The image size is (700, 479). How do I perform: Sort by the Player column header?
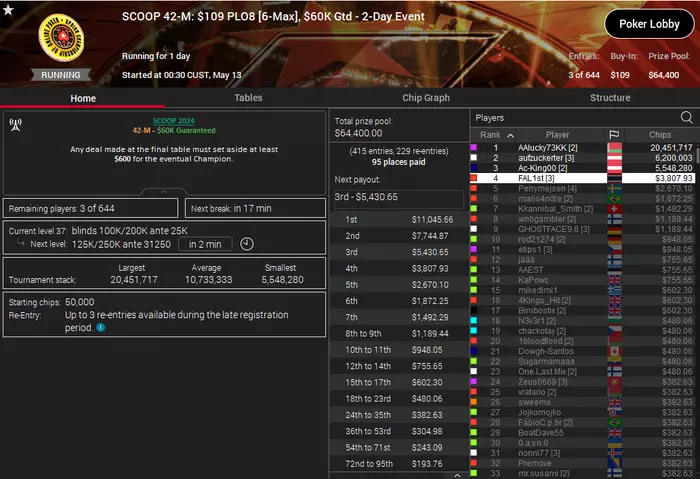[557, 135]
